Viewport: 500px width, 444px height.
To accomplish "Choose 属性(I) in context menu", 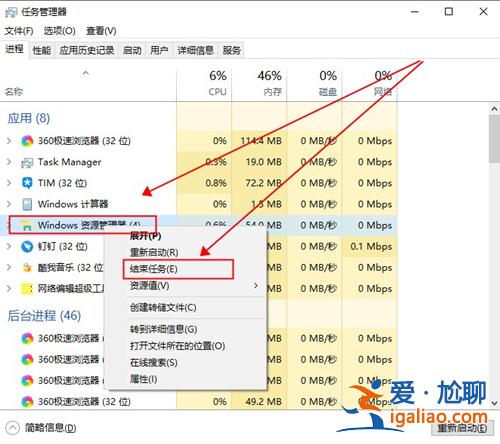I will click(x=185, y=379).
